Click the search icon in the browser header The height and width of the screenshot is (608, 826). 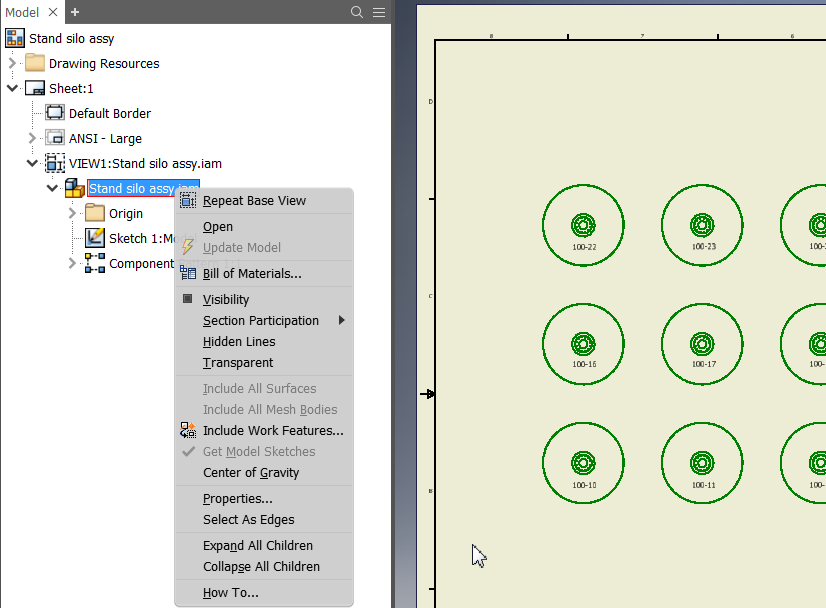click(x=357, y=14)
